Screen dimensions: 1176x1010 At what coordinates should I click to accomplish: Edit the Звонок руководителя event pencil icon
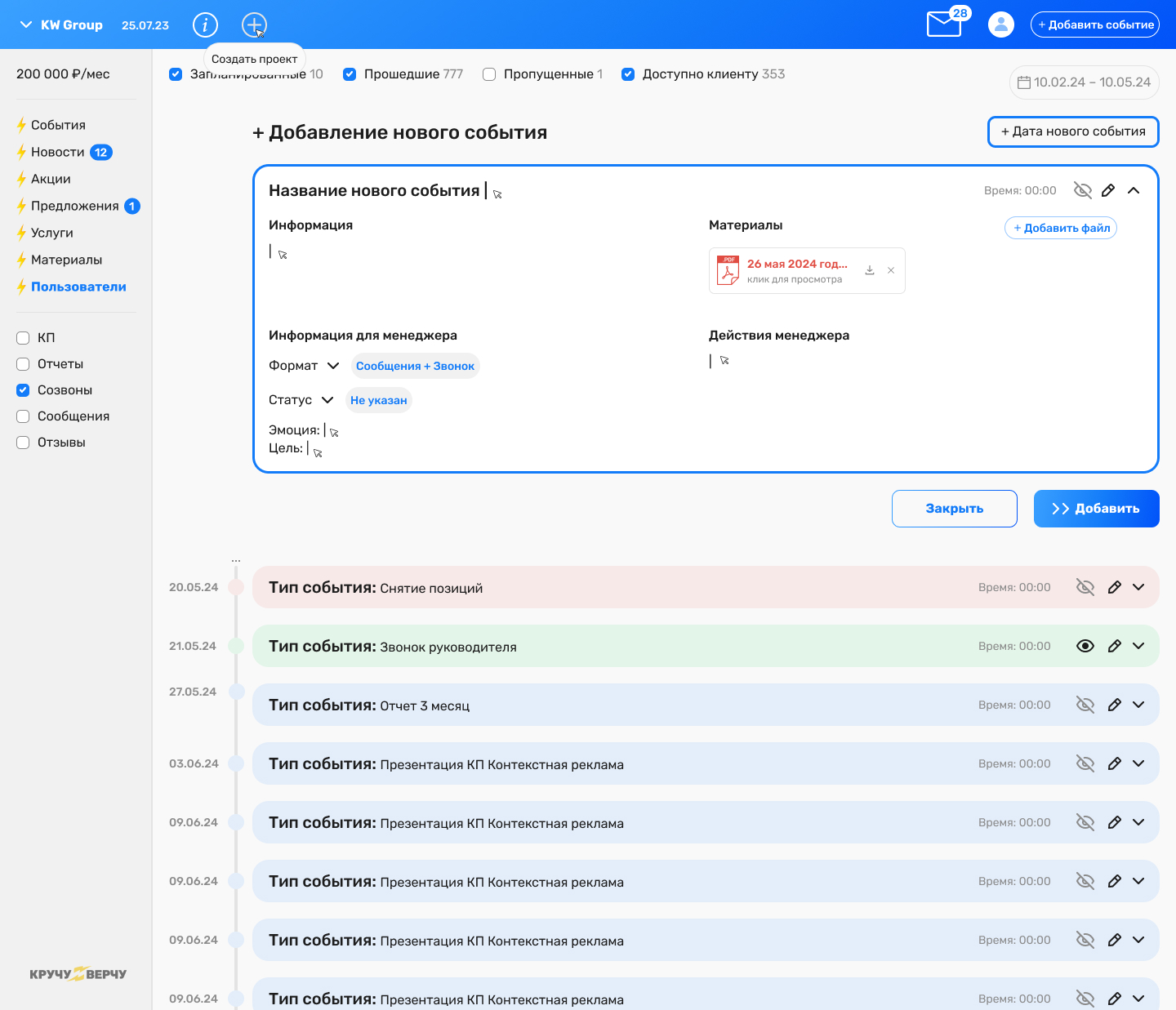coord(1114,646)
